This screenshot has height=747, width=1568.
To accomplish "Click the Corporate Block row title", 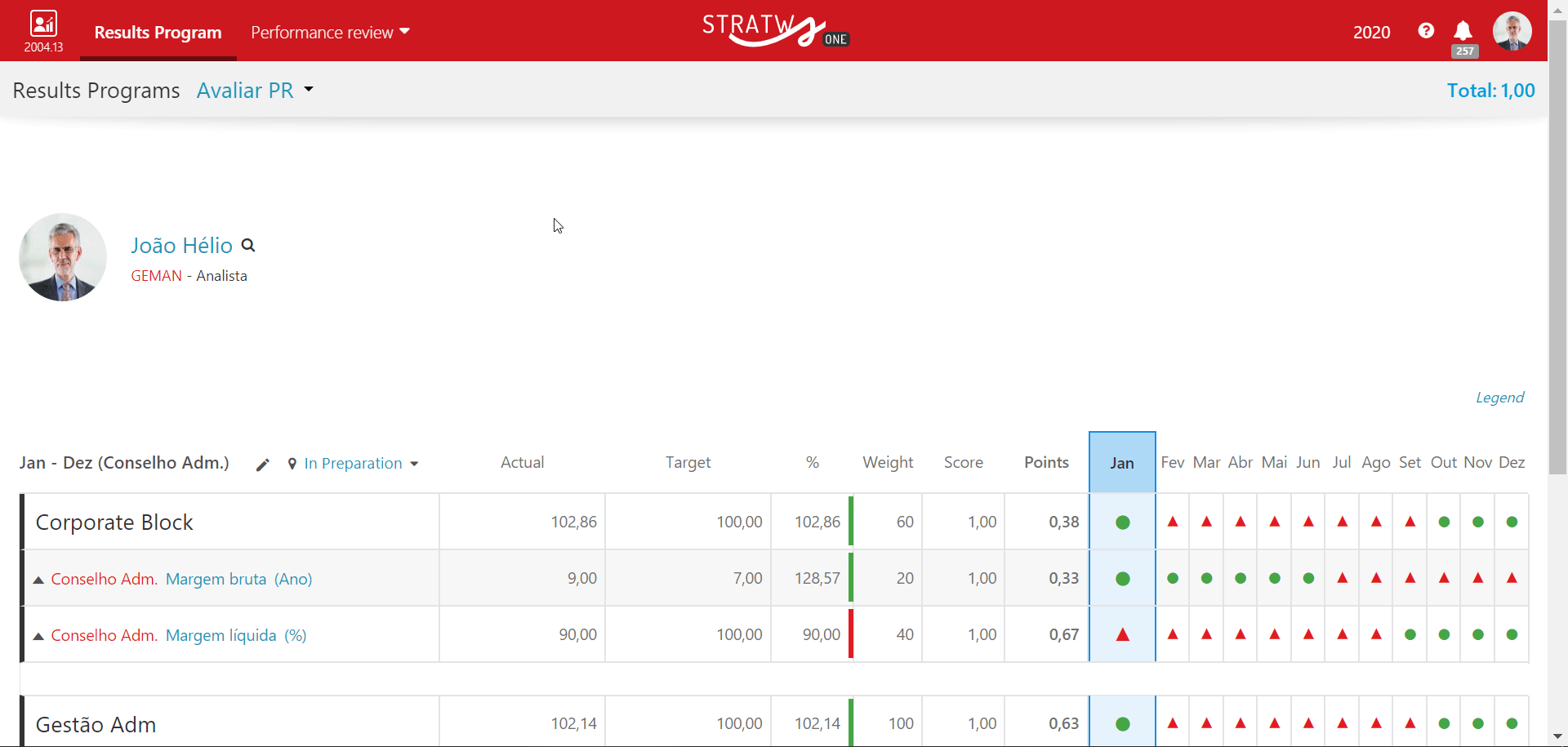I will pos(114,522).
